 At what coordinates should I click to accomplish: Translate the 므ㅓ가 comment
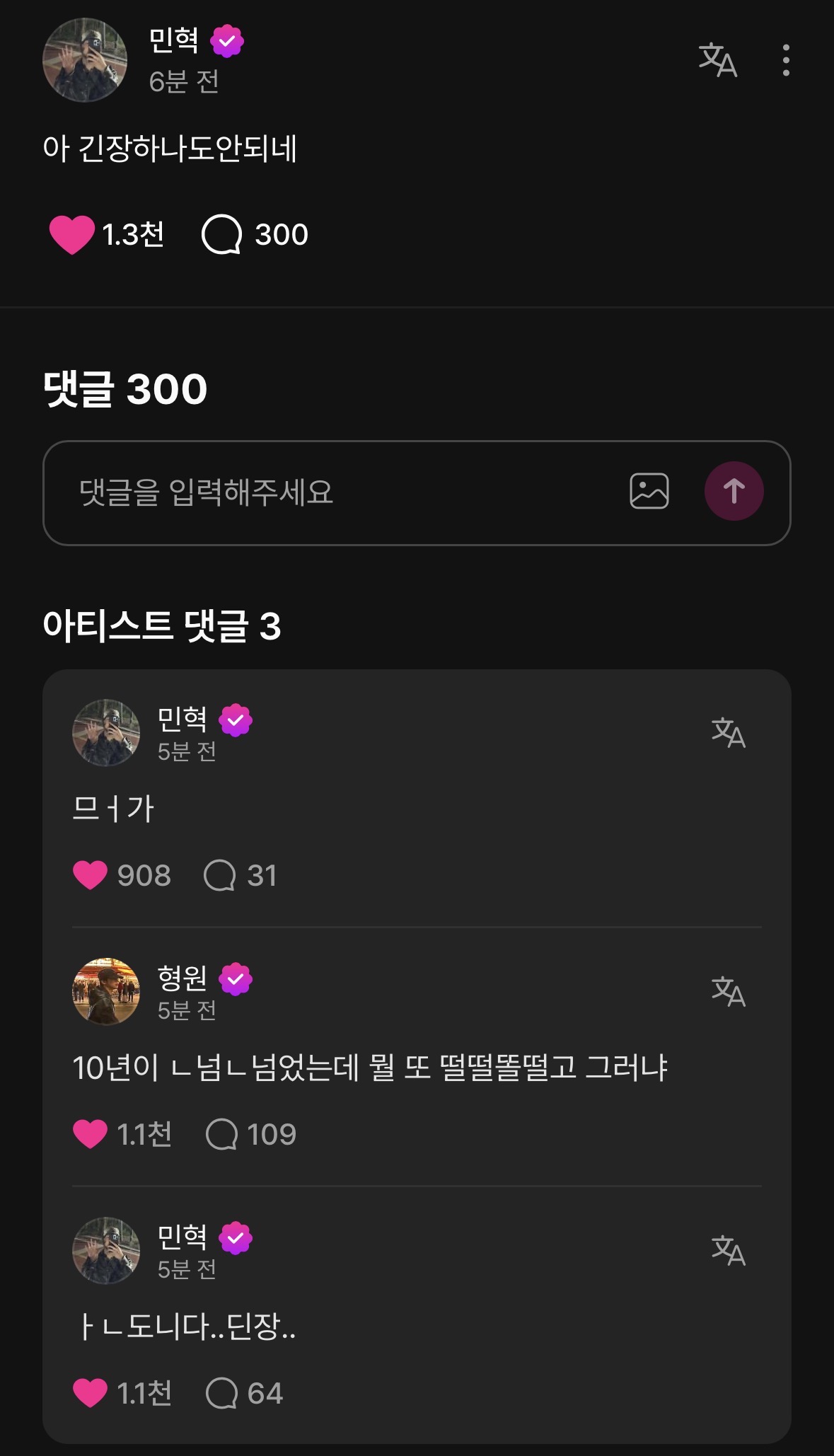[728, 732]
